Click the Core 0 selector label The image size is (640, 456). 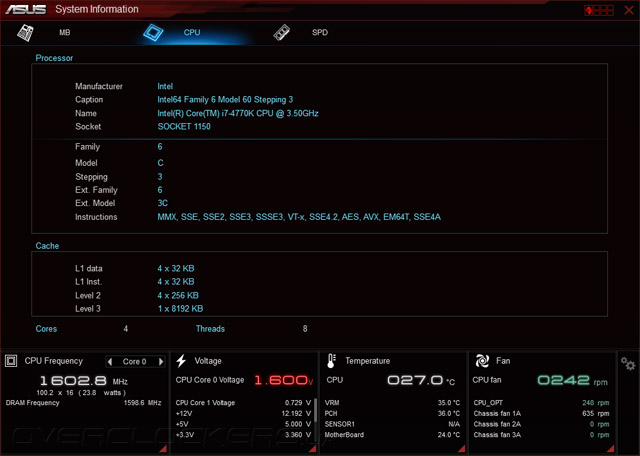click(134, 361)
